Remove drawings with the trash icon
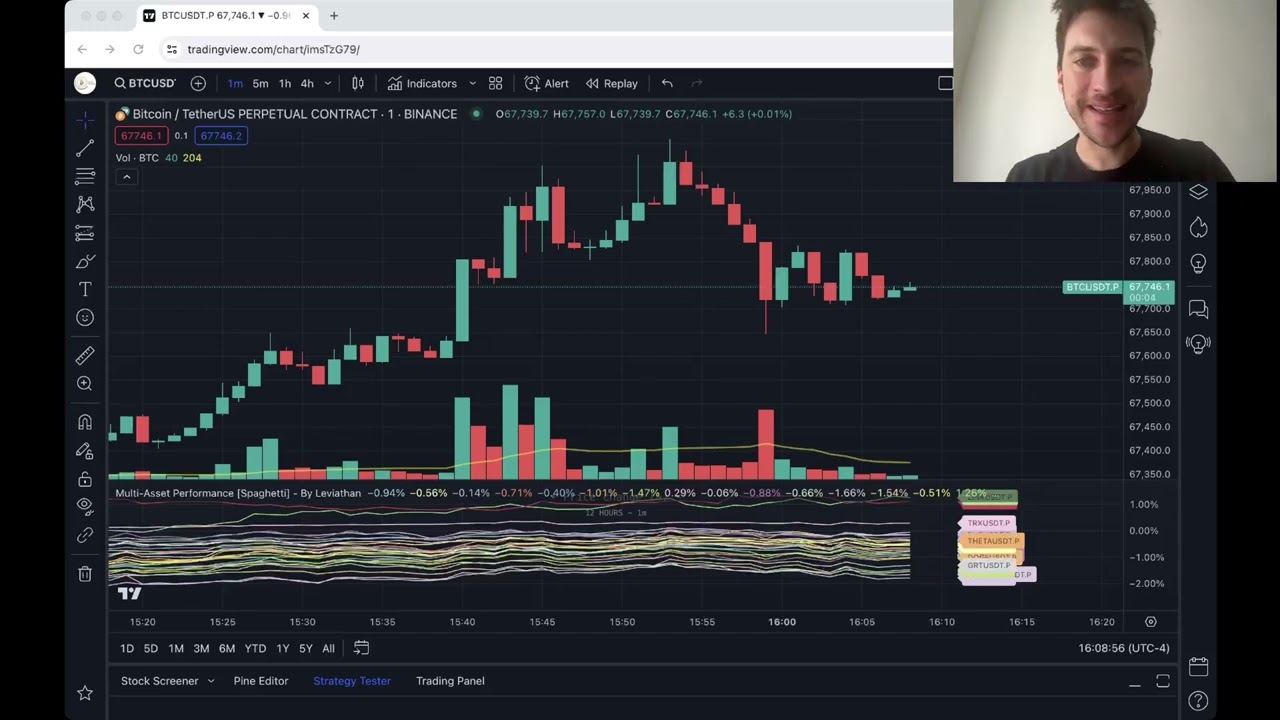The image size is (1280, 720). 85,574
